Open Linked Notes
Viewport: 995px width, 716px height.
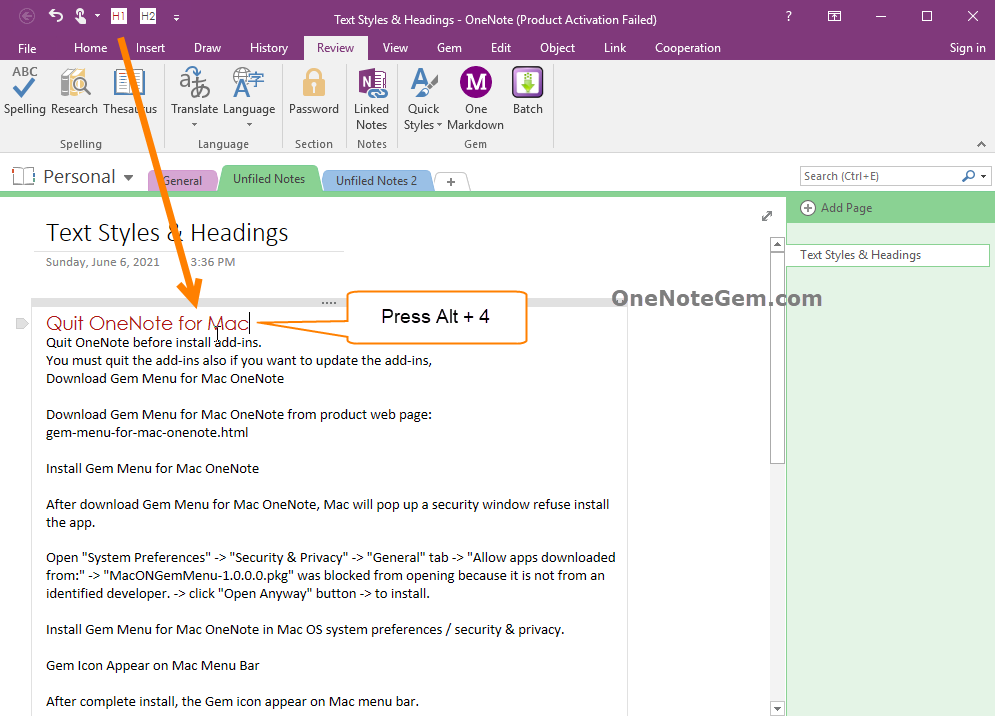click(371, 98)
